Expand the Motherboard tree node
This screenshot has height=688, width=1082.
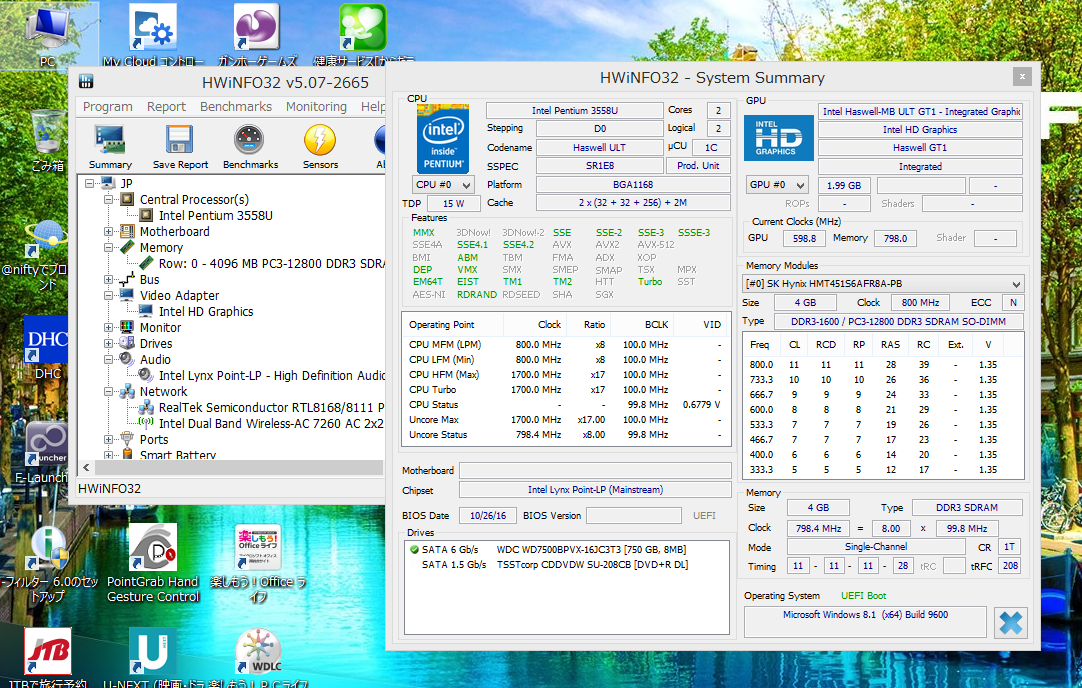point(108,232)
